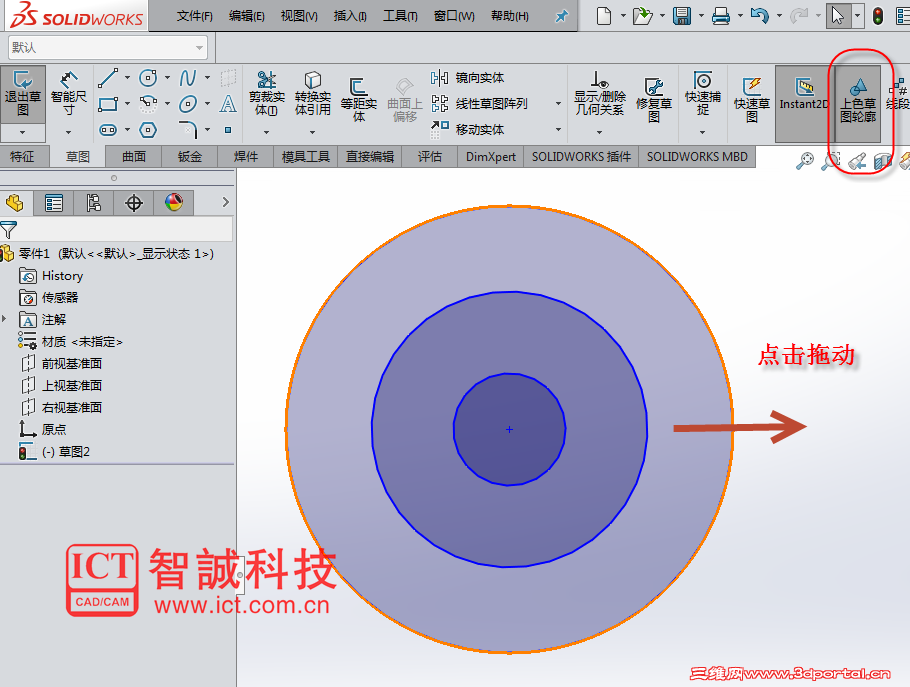Open the DimXpertManager tab
Screen dimensions: 910x687
[x=133, y=203]
